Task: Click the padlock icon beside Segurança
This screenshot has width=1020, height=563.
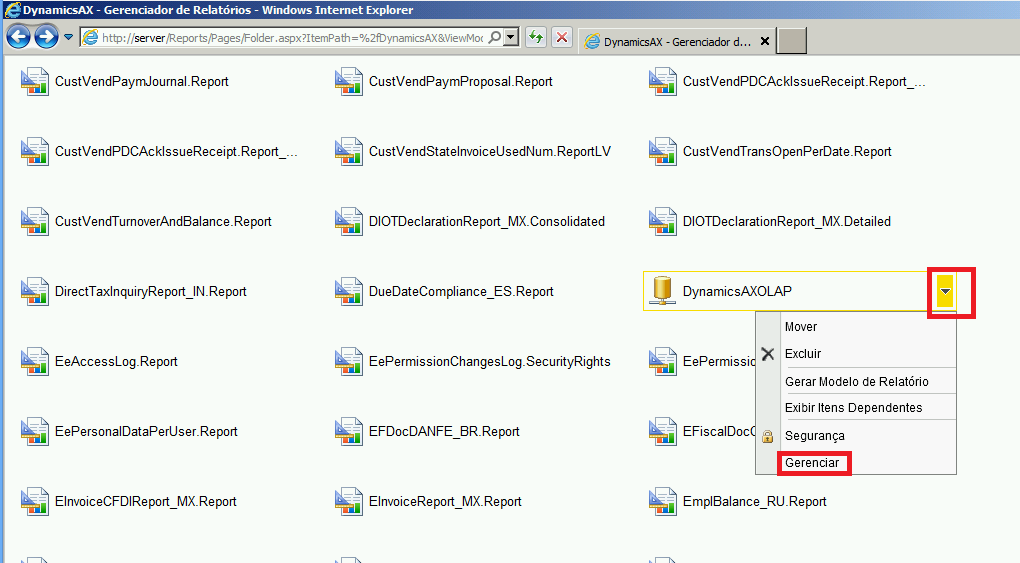Action: pyautogui.click(x=768, y=436)
